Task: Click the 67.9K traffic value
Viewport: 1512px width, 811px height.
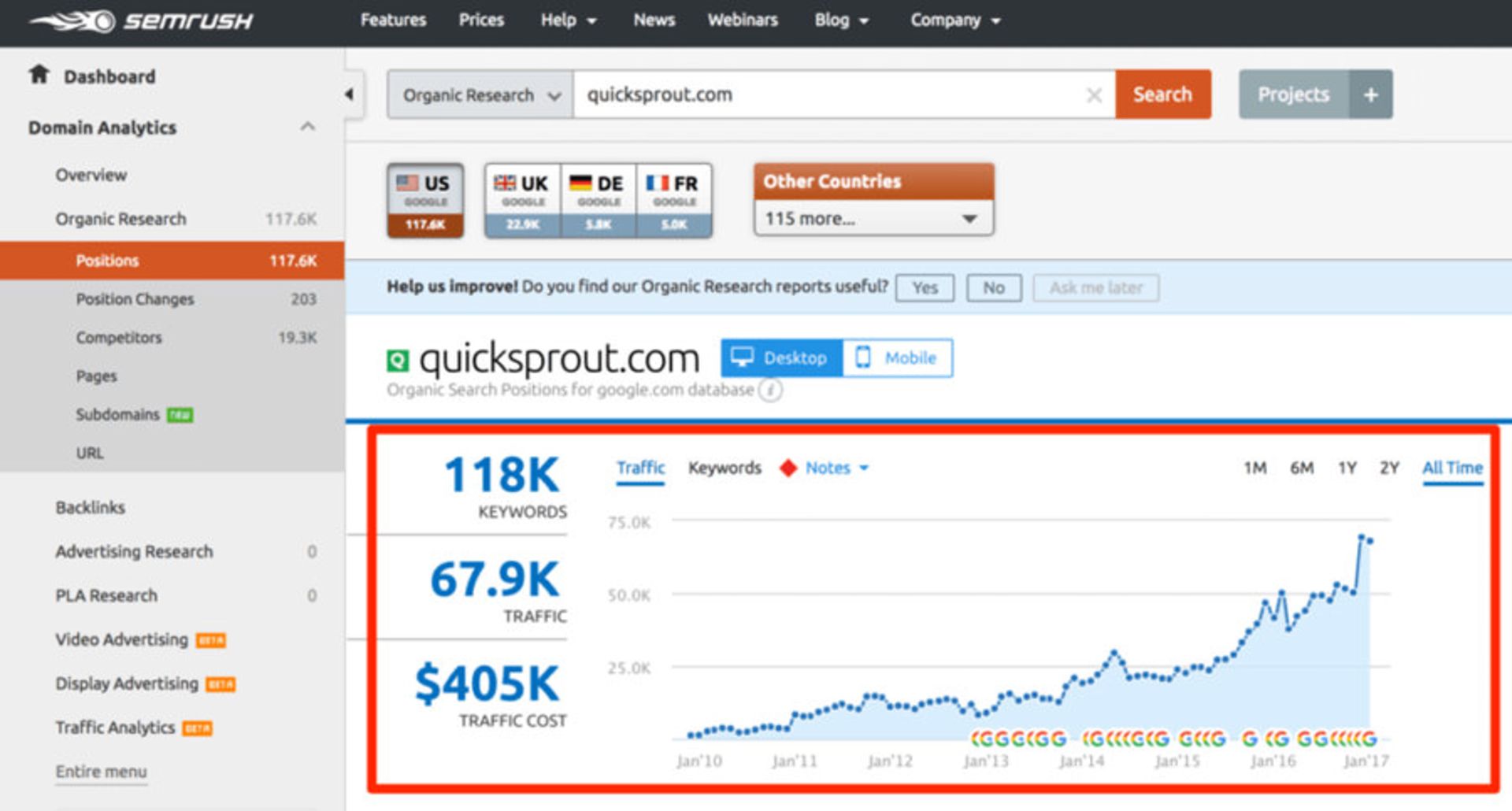Action: (x=495, y=580)
